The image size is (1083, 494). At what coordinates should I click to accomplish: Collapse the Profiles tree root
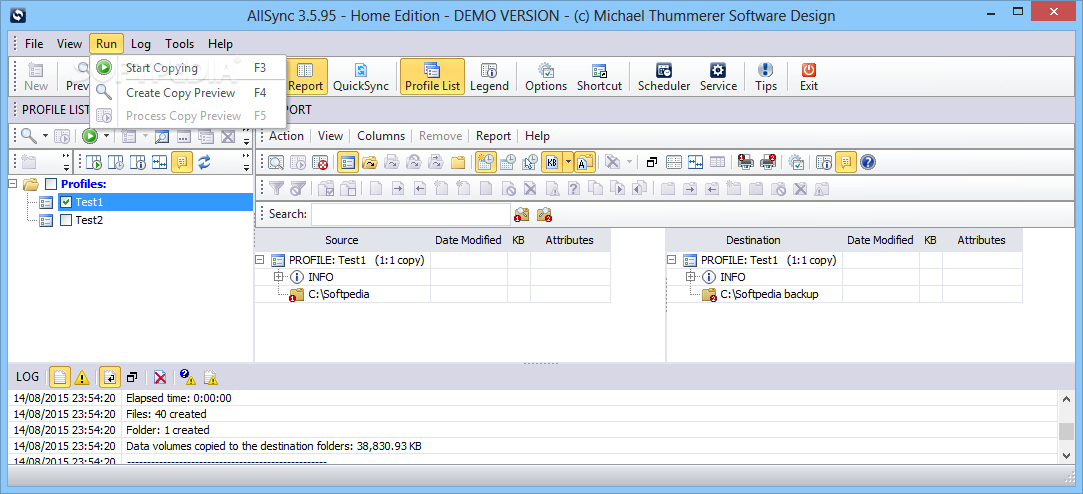click(12, 184)
